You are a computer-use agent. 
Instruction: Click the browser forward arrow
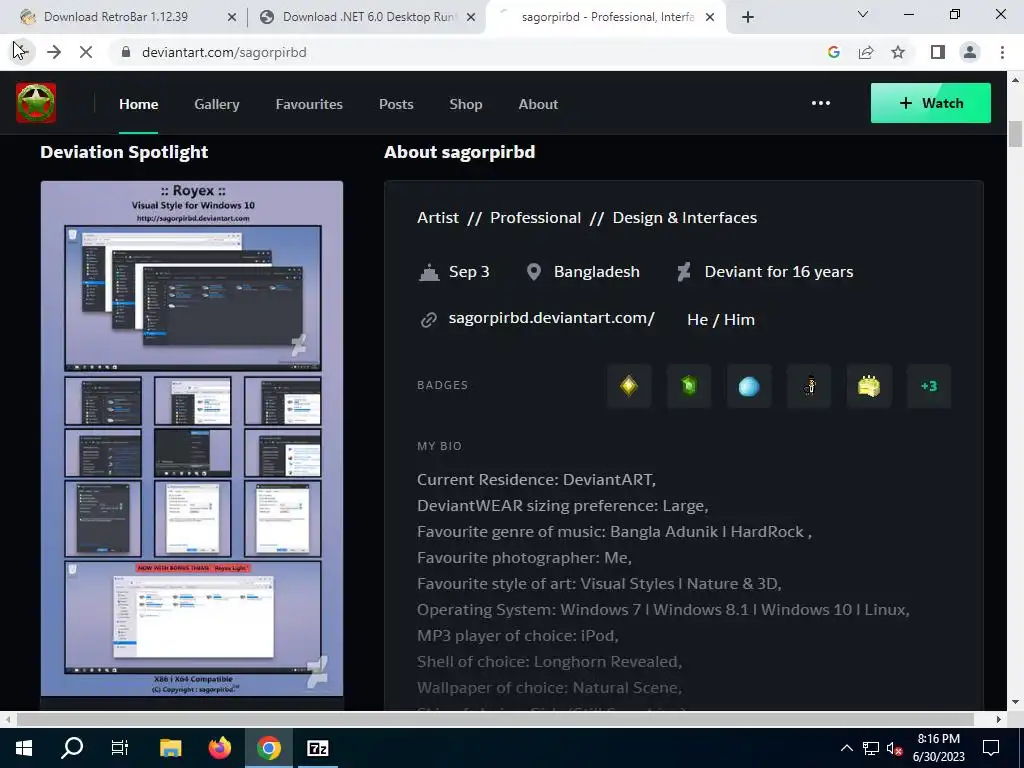(54, 52)
